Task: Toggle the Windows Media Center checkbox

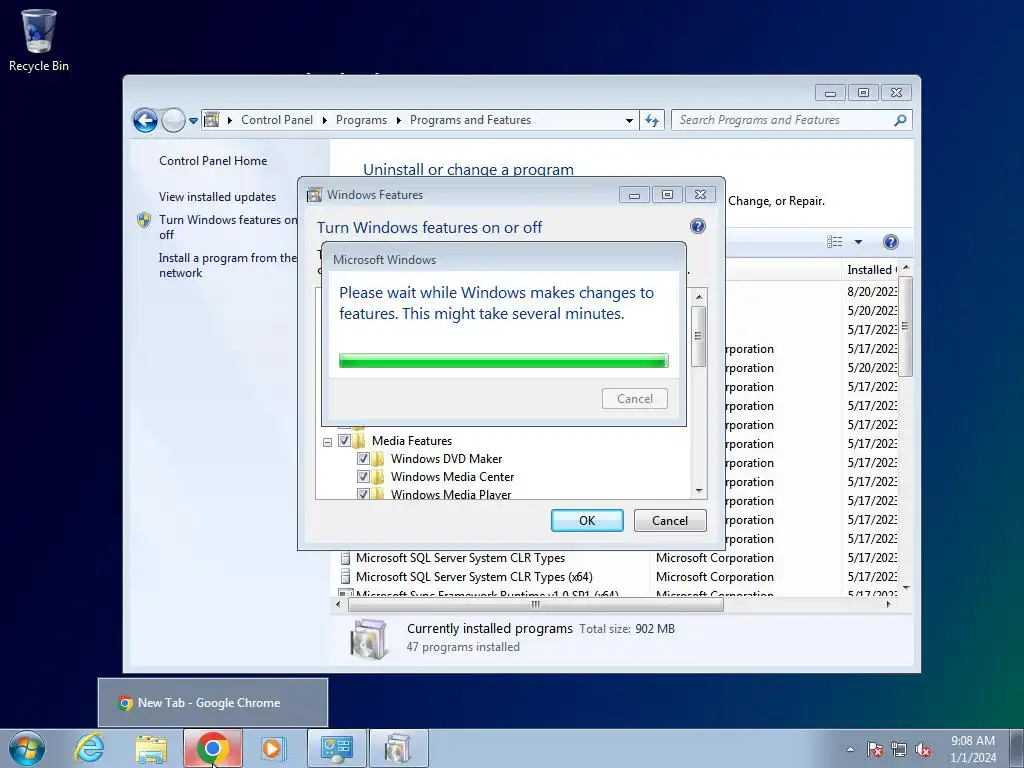Action: (x=363, y=477)
